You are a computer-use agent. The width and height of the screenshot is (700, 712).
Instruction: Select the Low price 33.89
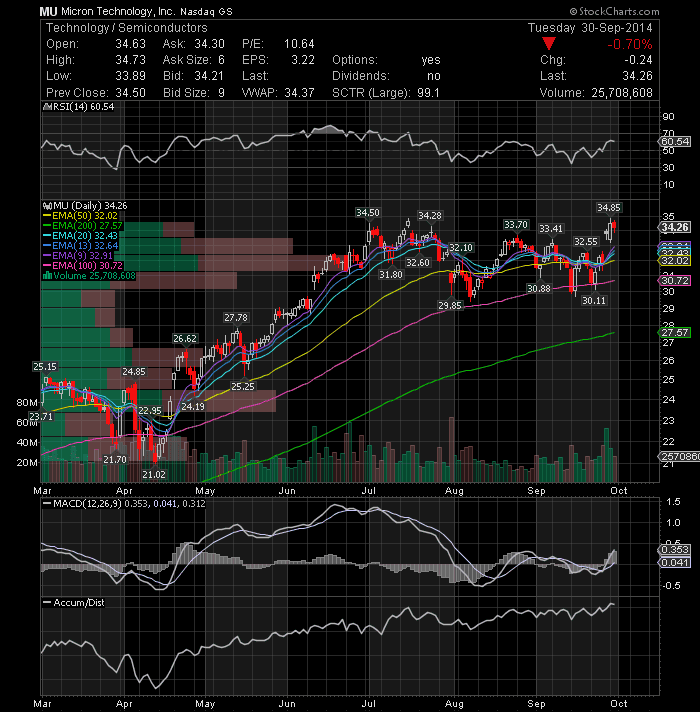click(130, 76)
